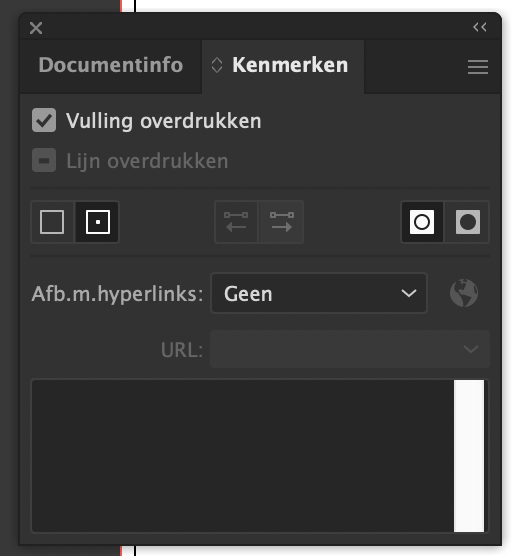The width and height of the screenshot is (520, 556).
Task: Select the Kenmerken tab
Action: click(x=290, y=65)
